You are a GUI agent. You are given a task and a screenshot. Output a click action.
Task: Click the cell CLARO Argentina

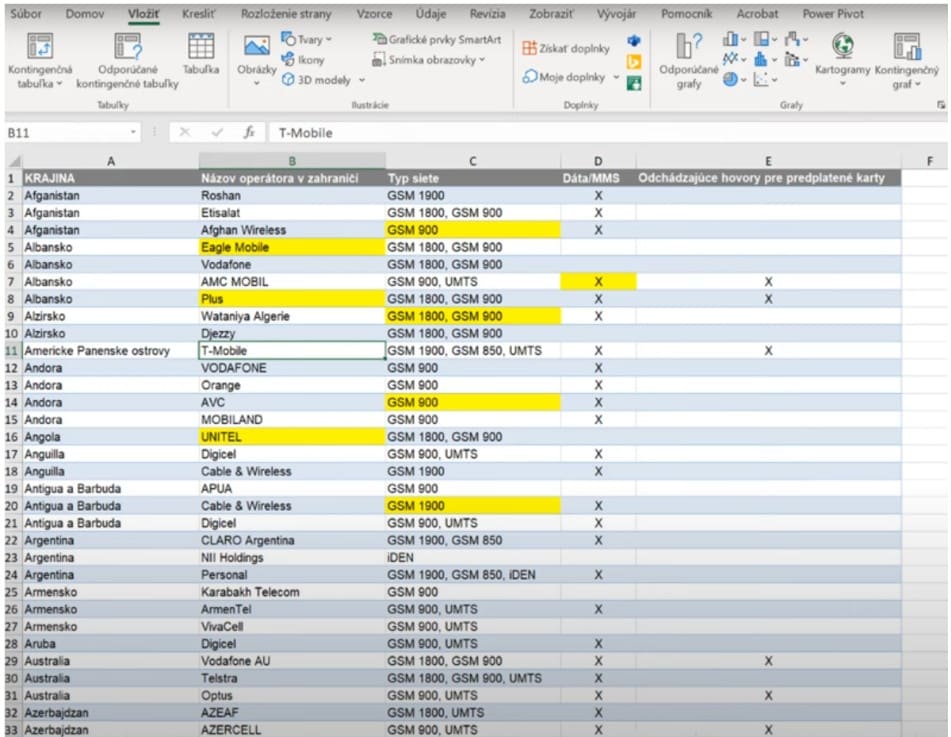[292, 540]
